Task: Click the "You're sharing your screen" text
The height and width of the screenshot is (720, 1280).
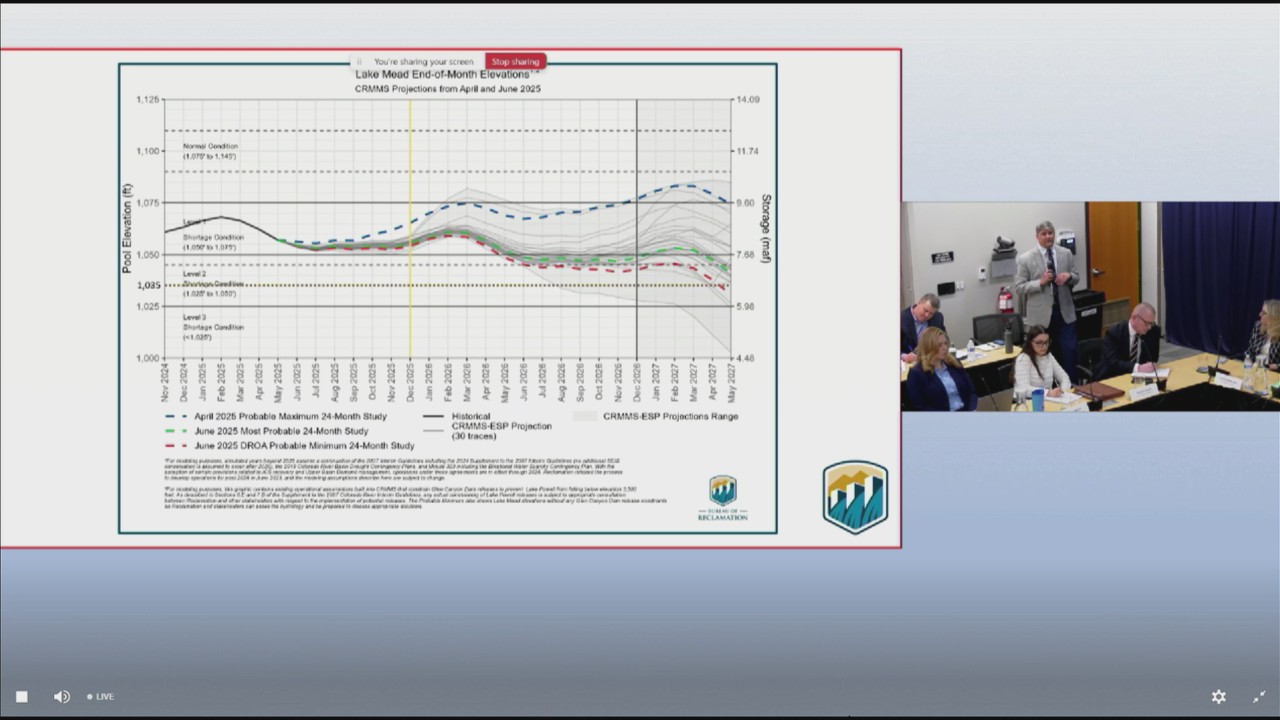Action: click(x=424, y=62)
